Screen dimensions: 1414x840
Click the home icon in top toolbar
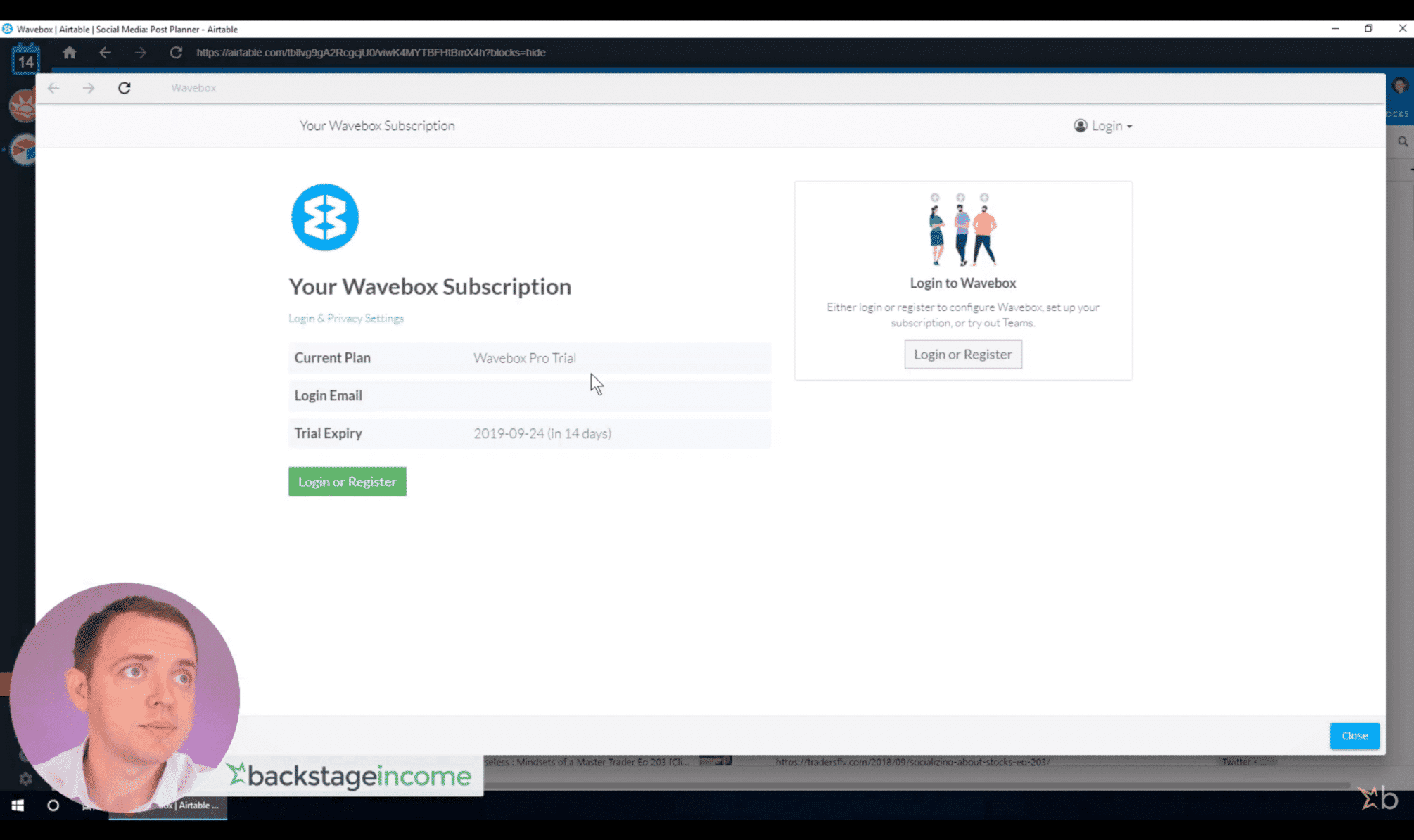click(x=69, y=53)
